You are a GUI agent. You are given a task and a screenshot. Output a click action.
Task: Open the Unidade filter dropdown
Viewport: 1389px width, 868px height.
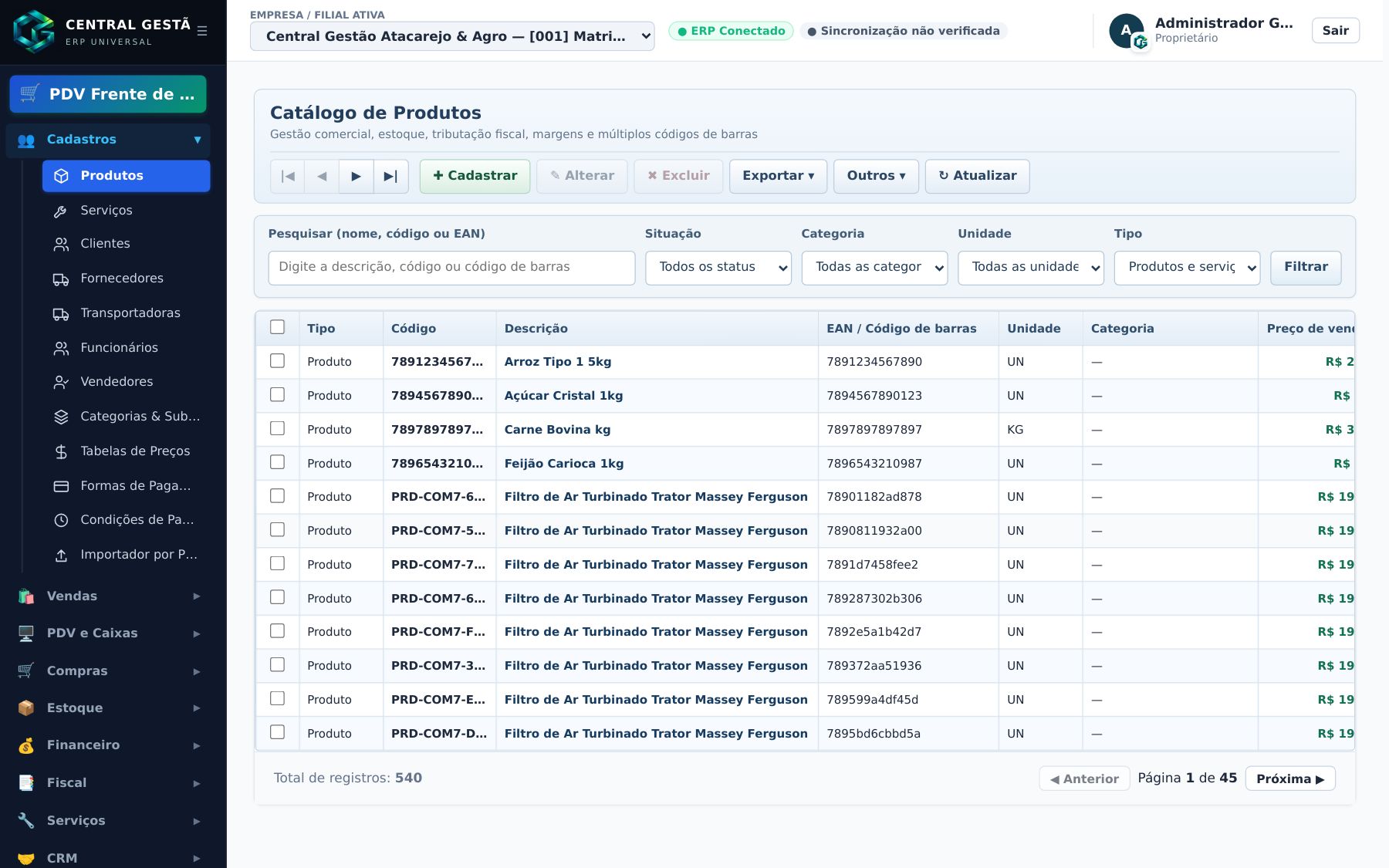(1031, 267)
